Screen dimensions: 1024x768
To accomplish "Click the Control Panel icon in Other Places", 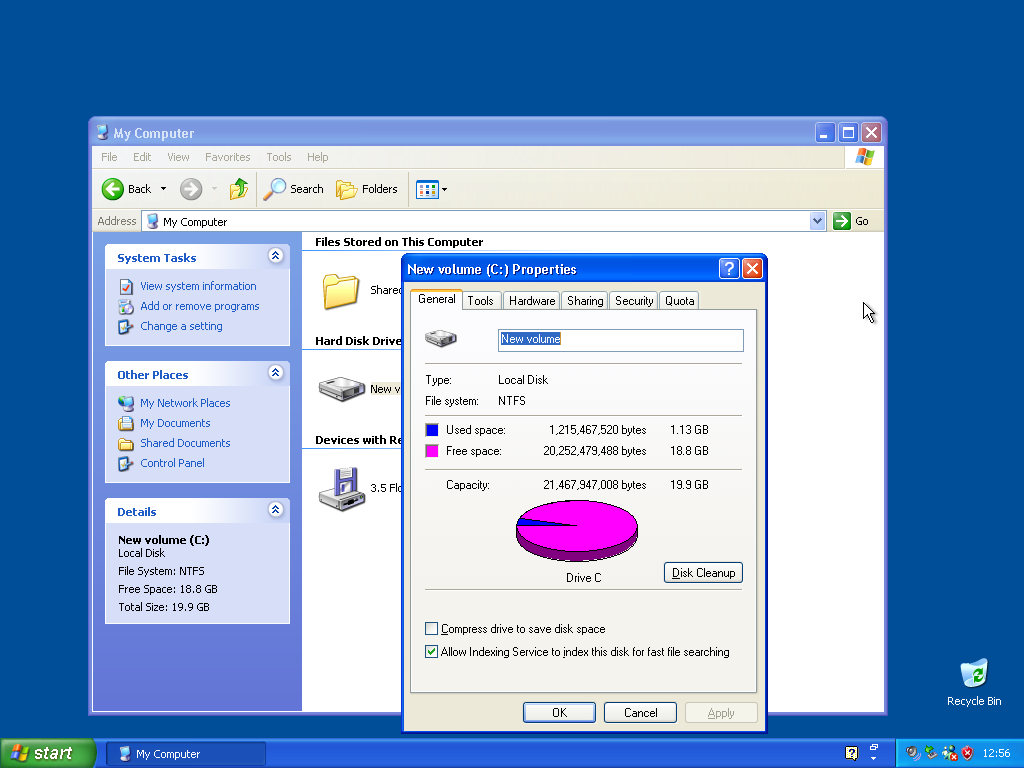I will pyautogui.click(x=126, y=464).
